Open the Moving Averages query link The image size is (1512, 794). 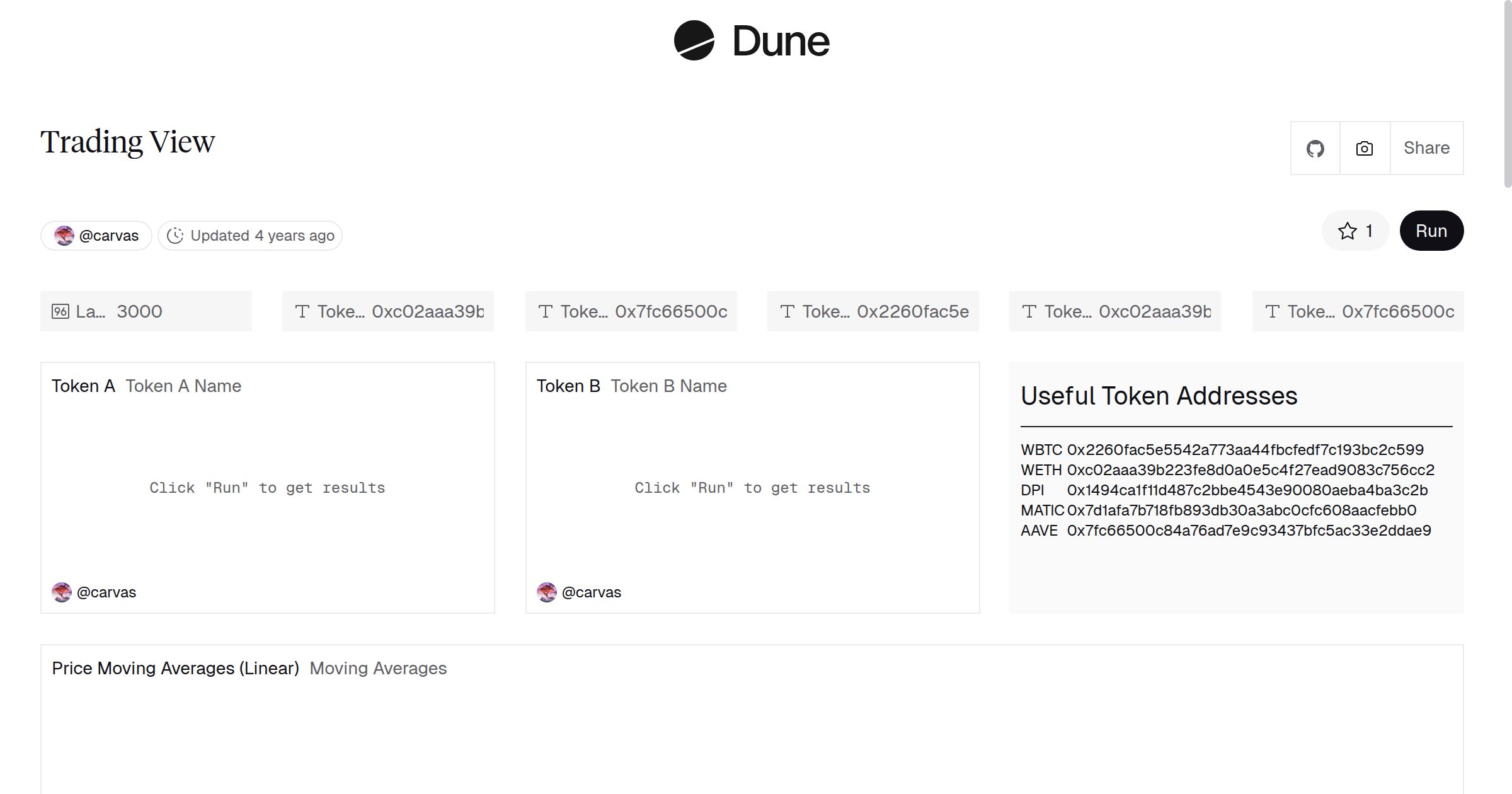(378, 669)
